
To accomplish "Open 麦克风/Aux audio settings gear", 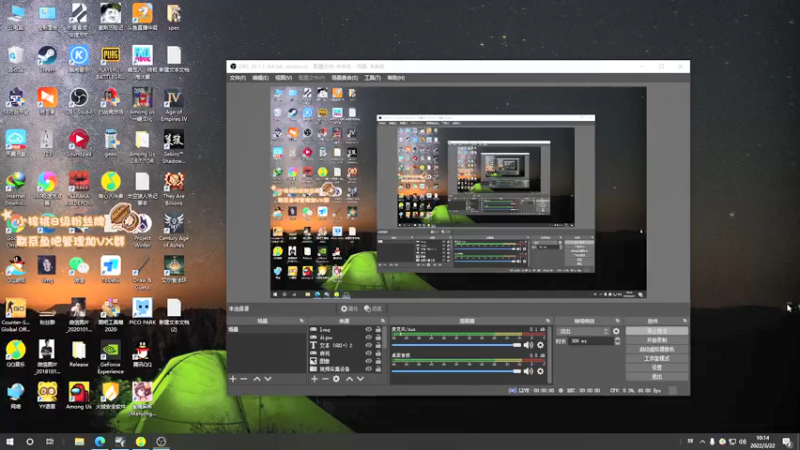I will point(540,345).
